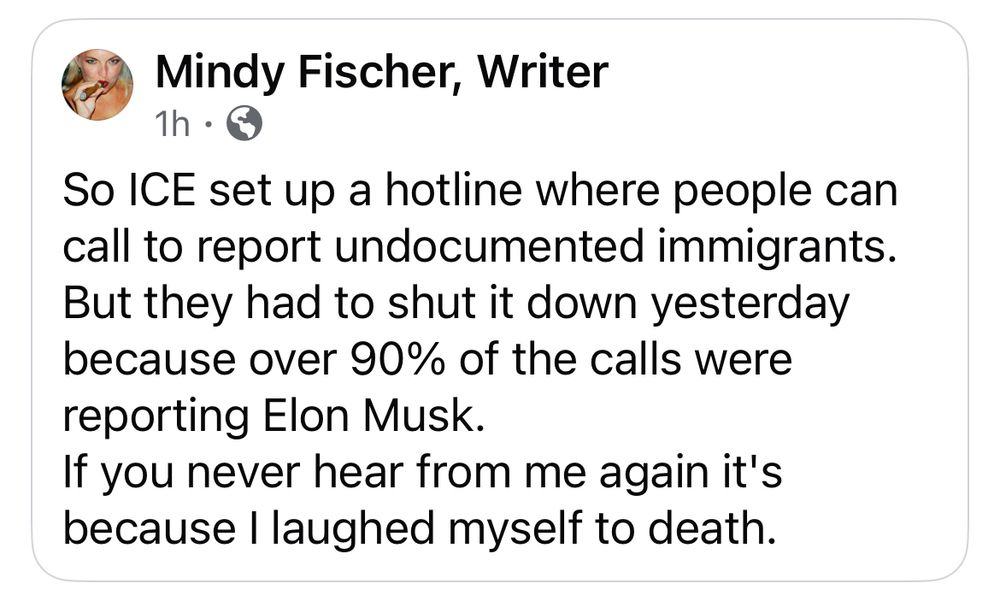Viewport: 1000px width, 608px height.
Task: Open the Mindy Fischer, Writer profile name
Action: [381, 72]
